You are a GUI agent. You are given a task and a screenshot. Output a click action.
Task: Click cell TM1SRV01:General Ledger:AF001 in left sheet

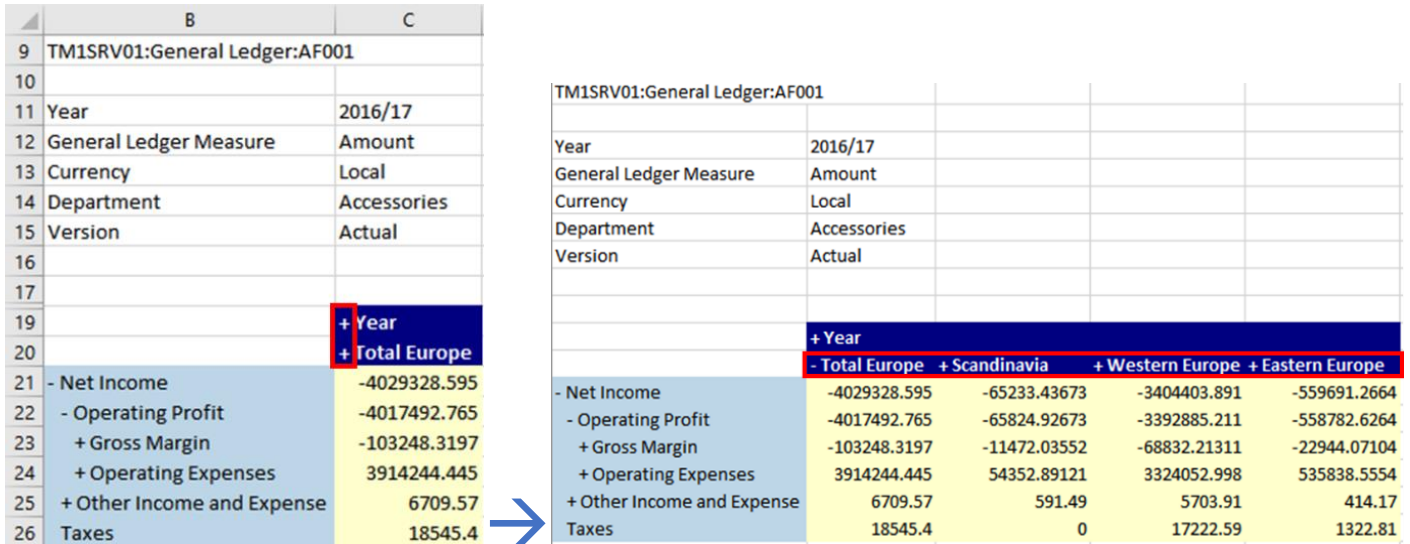pos(200,51)
